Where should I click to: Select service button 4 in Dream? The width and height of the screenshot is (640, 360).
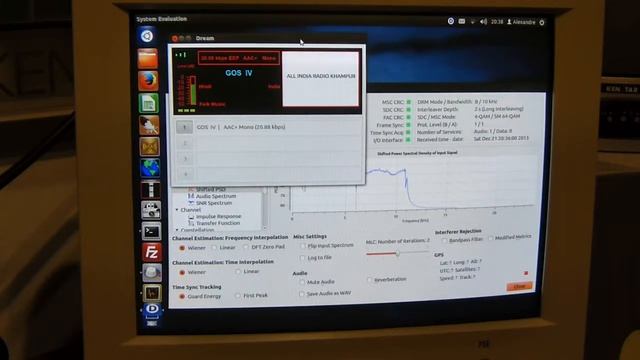point(186,173)
